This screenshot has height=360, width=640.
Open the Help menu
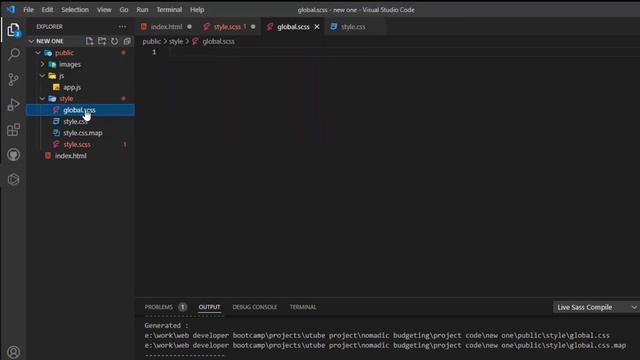(x=197, y=10)
